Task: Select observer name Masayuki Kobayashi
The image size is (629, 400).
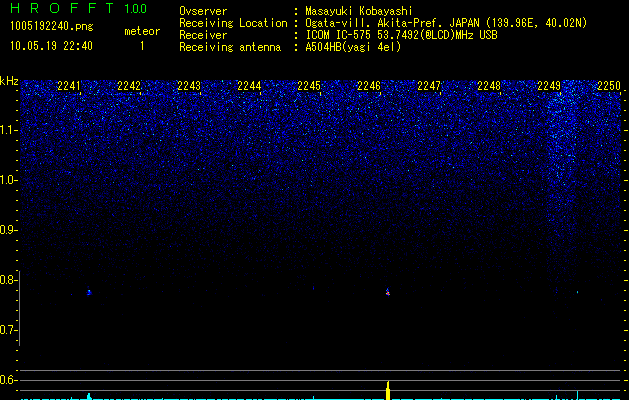Action: 358,11
